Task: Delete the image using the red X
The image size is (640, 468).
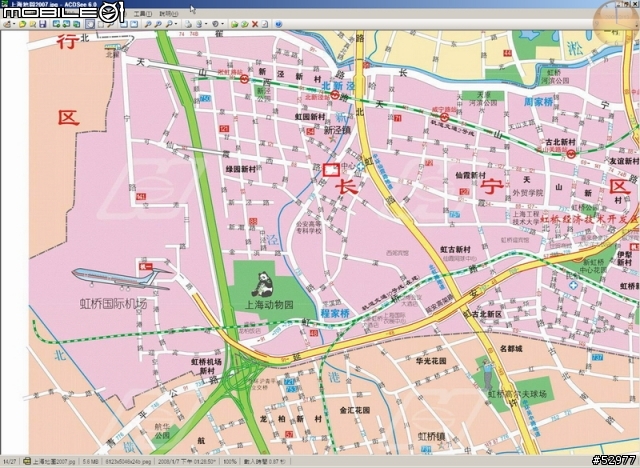Action: click(x=255, y=24)
